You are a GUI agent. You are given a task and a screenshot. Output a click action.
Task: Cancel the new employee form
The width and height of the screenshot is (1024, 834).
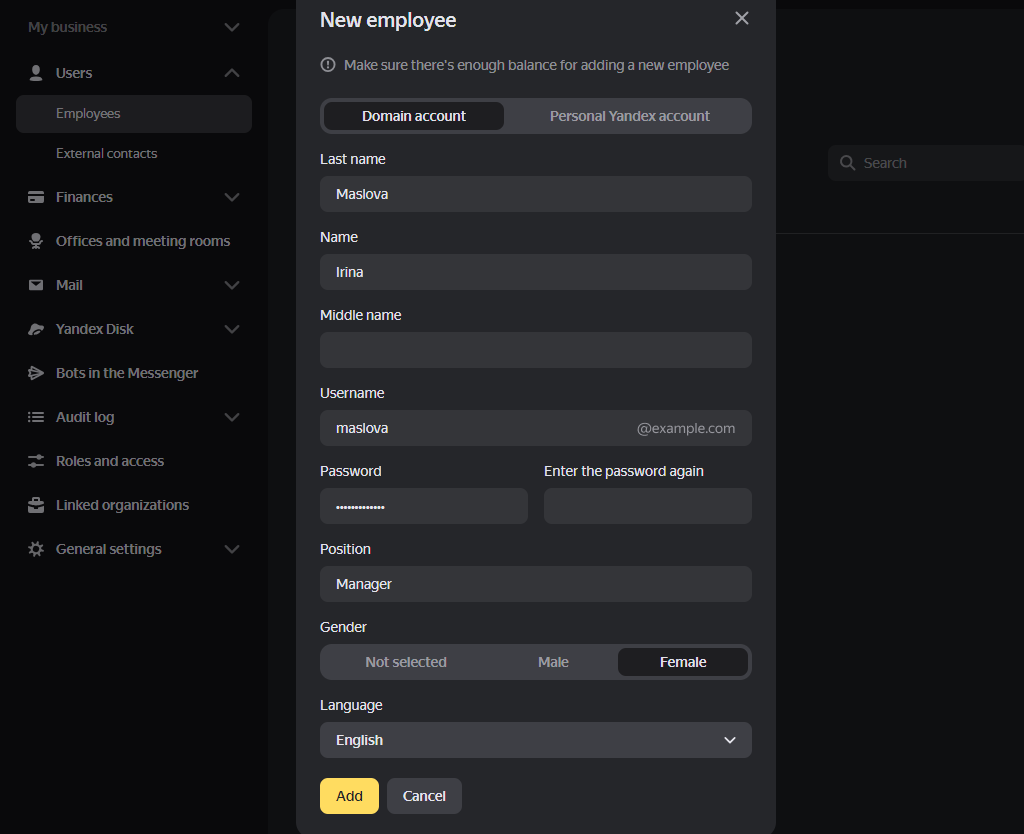tap(424, 796)
